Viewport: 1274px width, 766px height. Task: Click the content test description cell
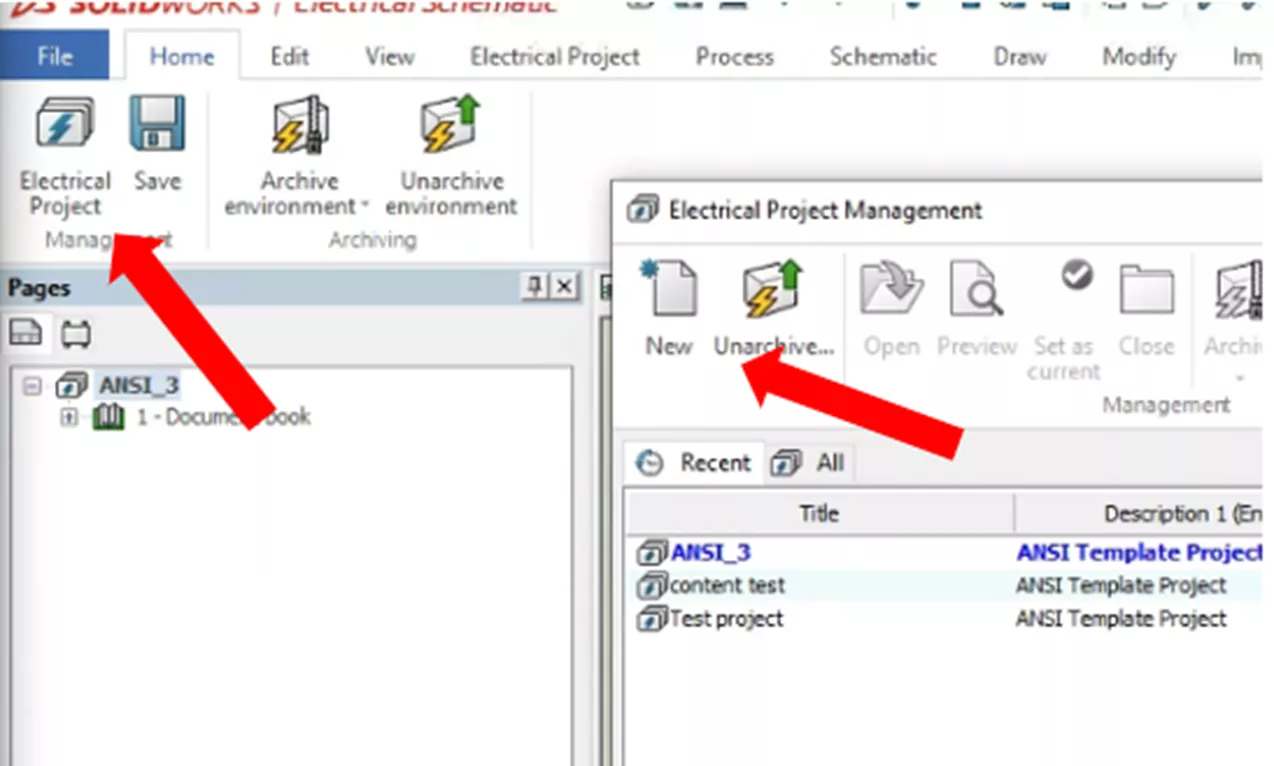pyautogui.click(x=1120, y=586)
